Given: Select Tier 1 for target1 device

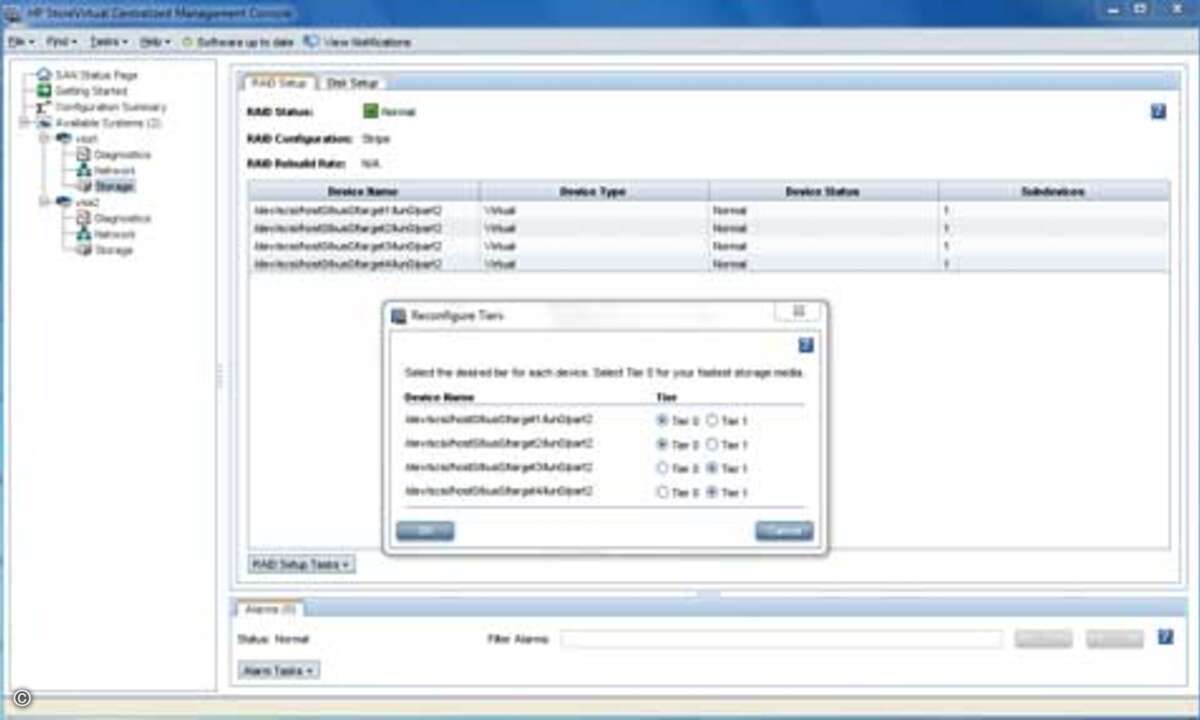Looking at the screenshot, I should [712, 421].
